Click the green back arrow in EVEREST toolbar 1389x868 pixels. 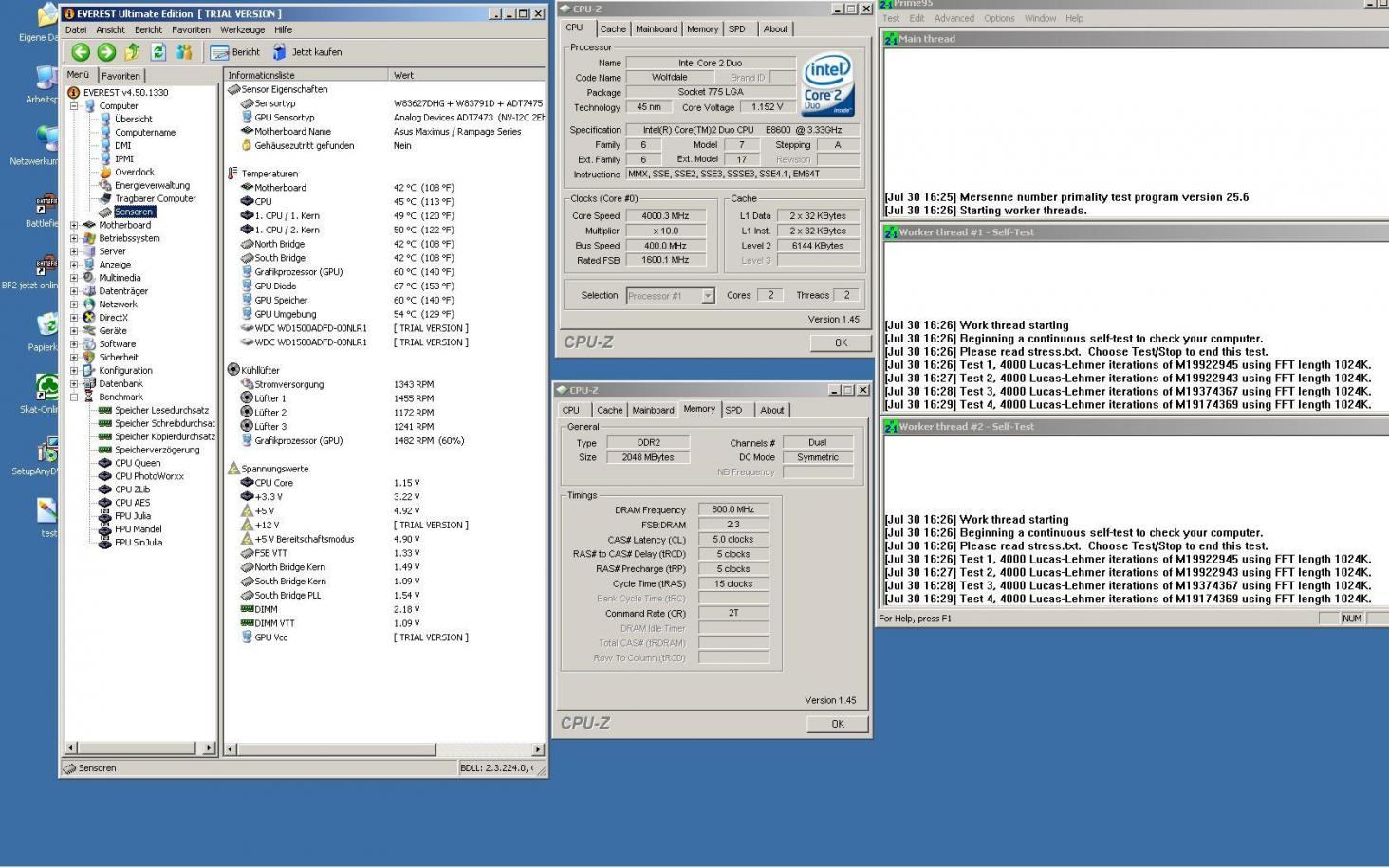coord(81,52)
